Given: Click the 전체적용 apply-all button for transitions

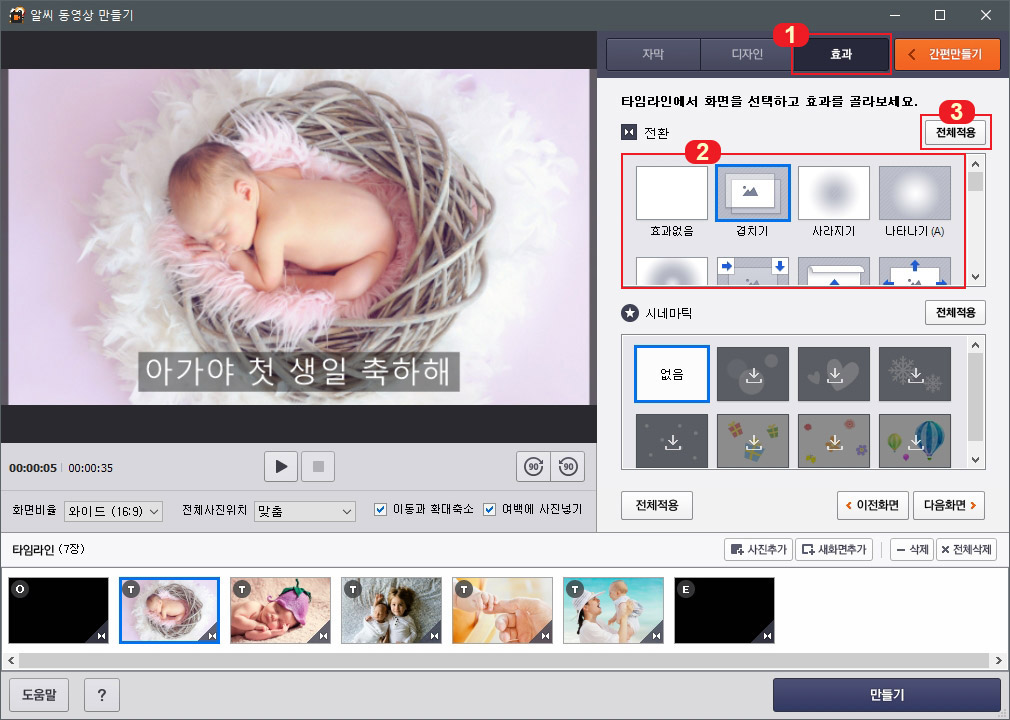Looking at the screenshot, I should pos(955,131).
